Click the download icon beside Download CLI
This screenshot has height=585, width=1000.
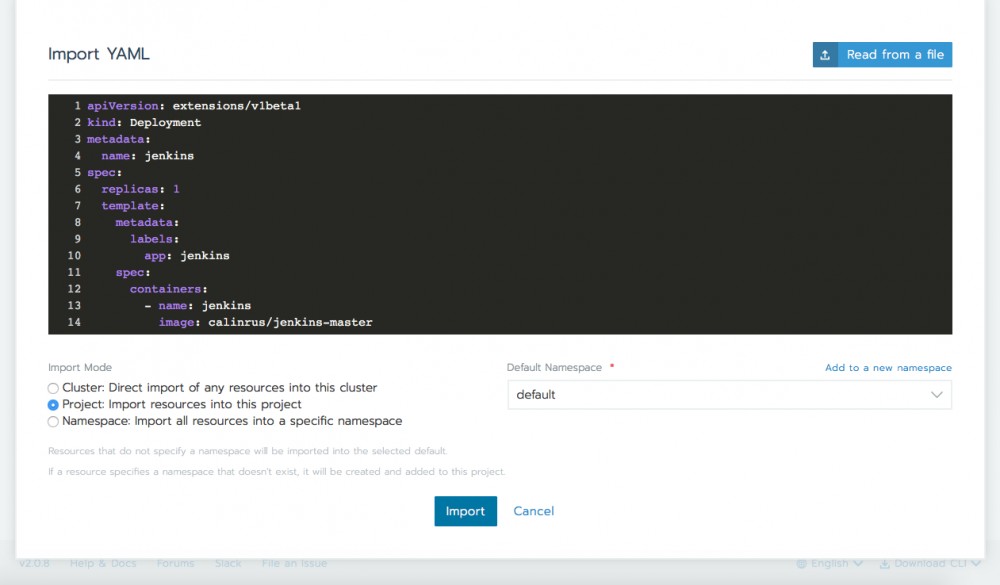884,563
